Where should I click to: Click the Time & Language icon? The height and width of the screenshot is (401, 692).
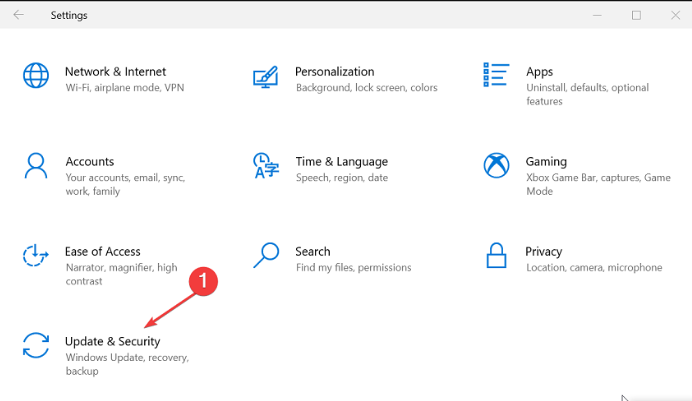coord(266,166)
